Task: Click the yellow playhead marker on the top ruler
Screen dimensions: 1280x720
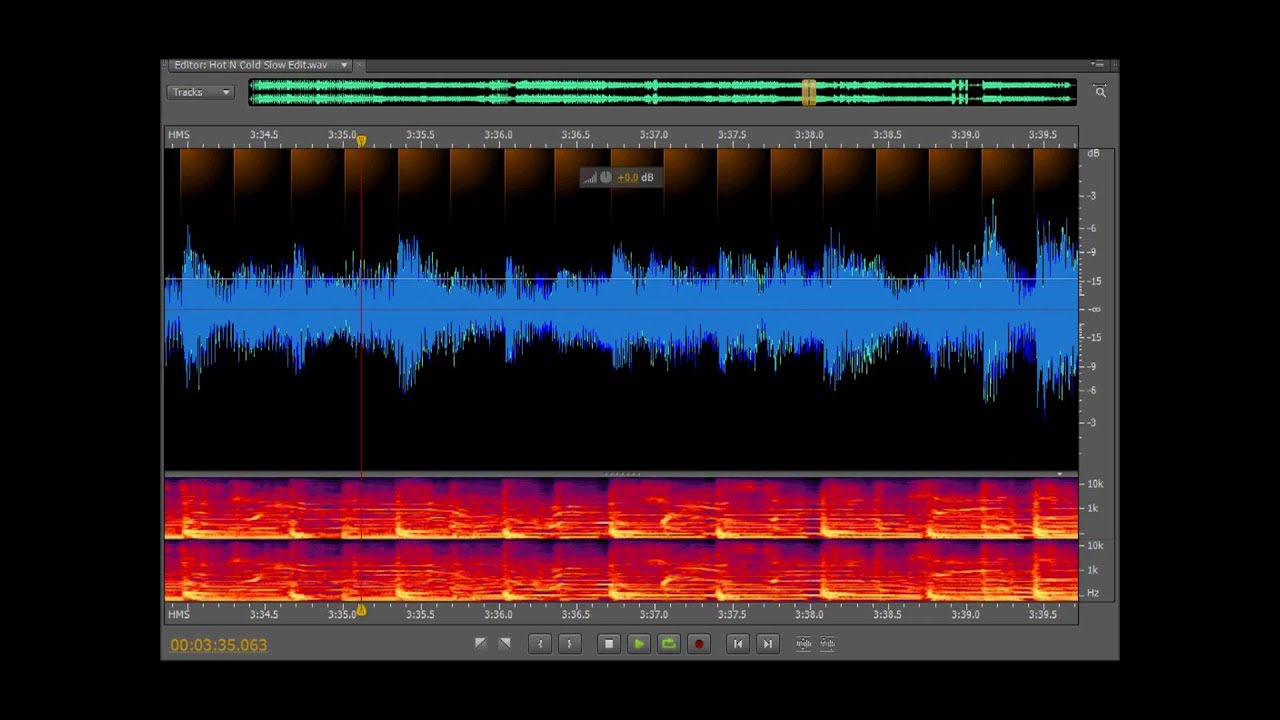Action: coord(361,141)
